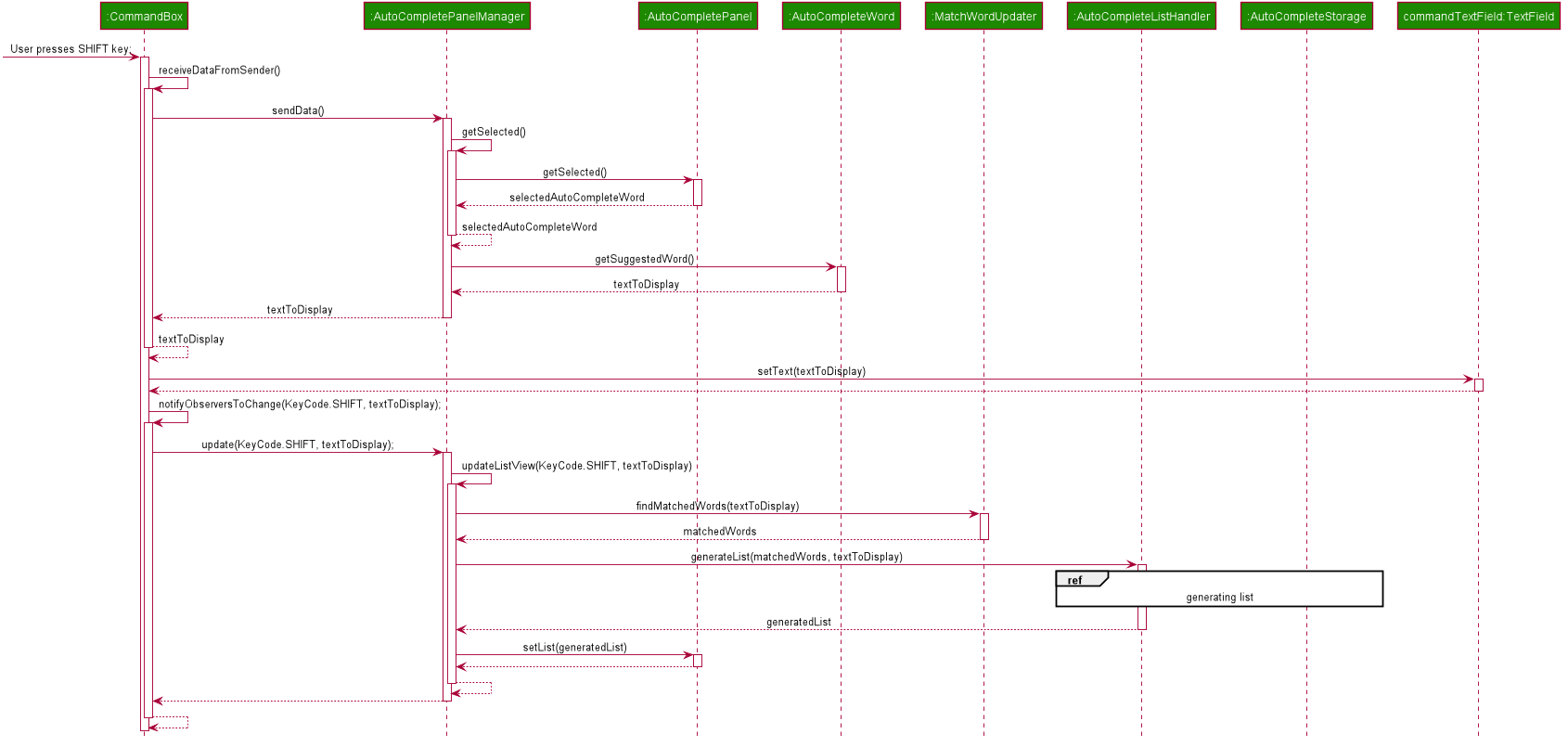Select the "generating list" frame text
1568x747 pixels.
pos(1219,598)
